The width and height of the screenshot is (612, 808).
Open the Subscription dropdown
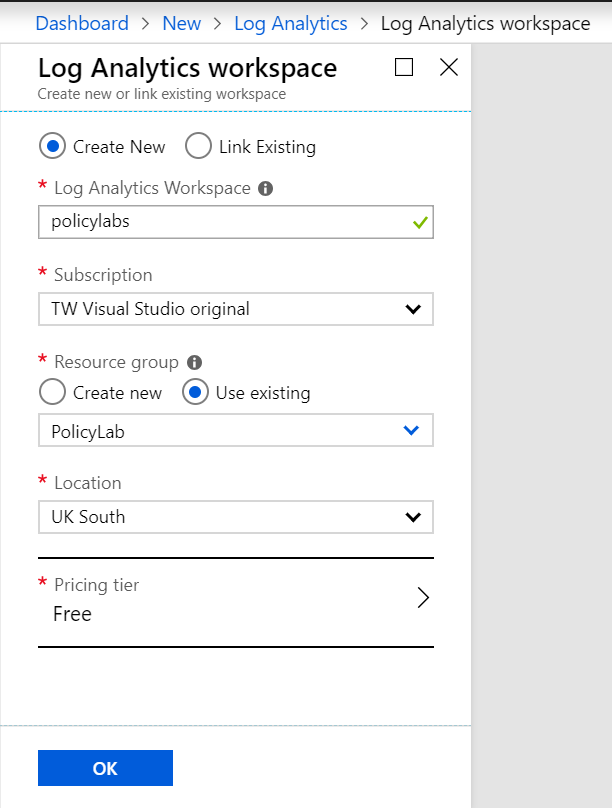click(235, 309)
